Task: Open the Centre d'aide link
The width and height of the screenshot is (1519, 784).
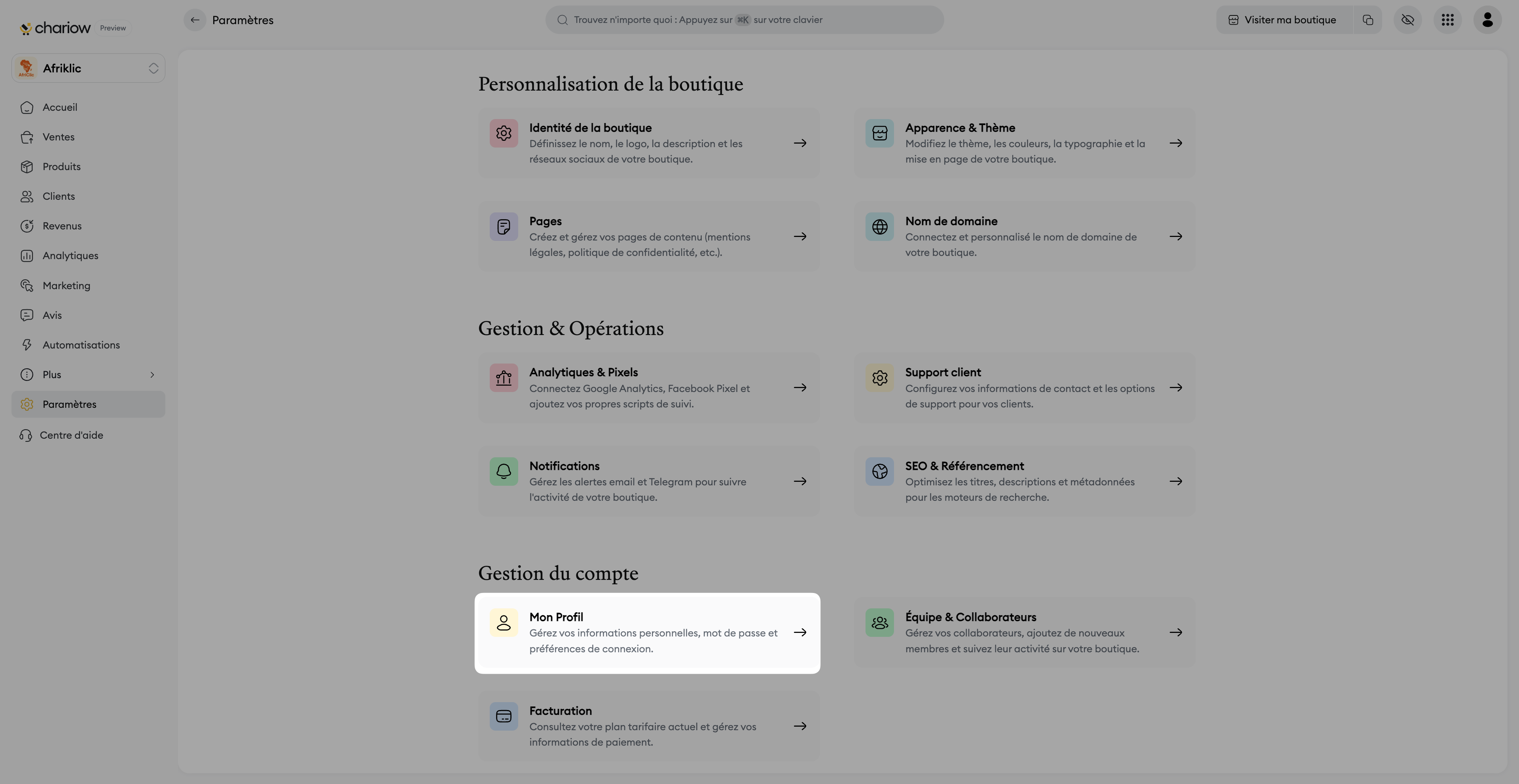Action: 71,436
